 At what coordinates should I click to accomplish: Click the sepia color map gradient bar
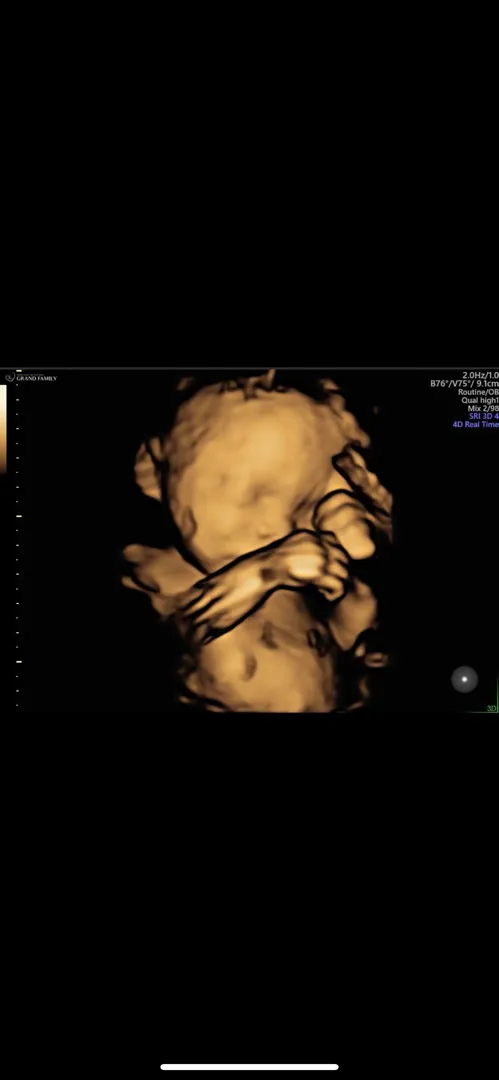coord(3,428)
